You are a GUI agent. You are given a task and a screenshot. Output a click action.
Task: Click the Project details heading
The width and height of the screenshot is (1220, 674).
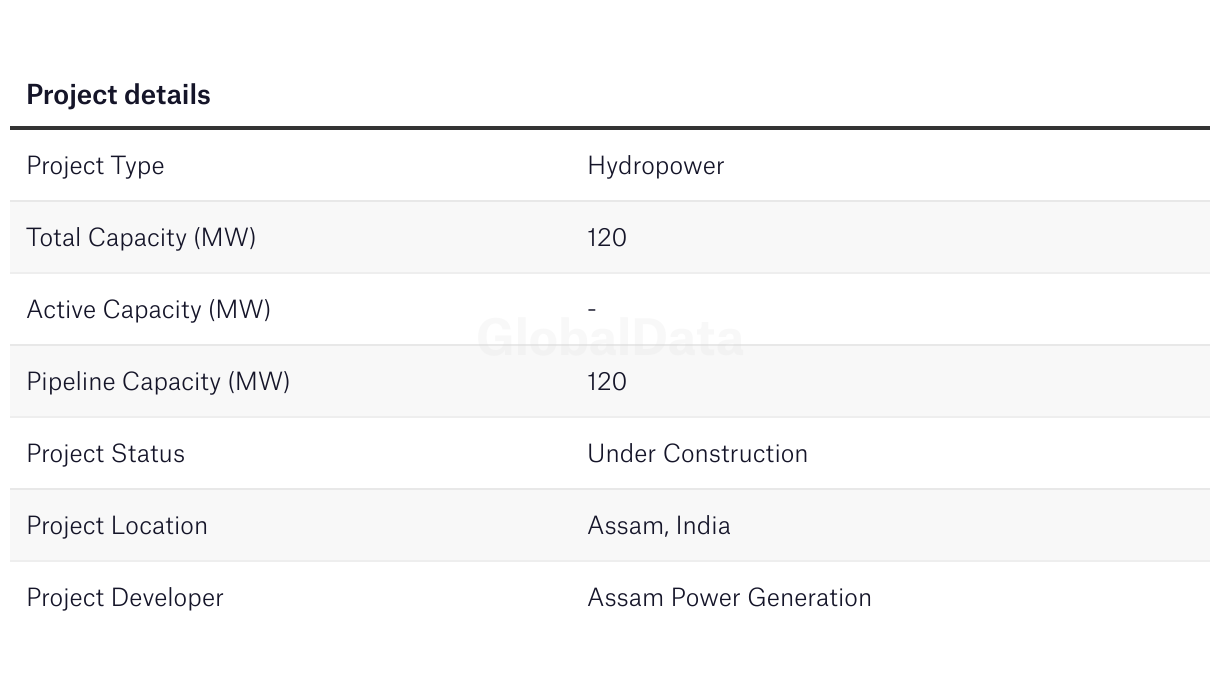118,95
